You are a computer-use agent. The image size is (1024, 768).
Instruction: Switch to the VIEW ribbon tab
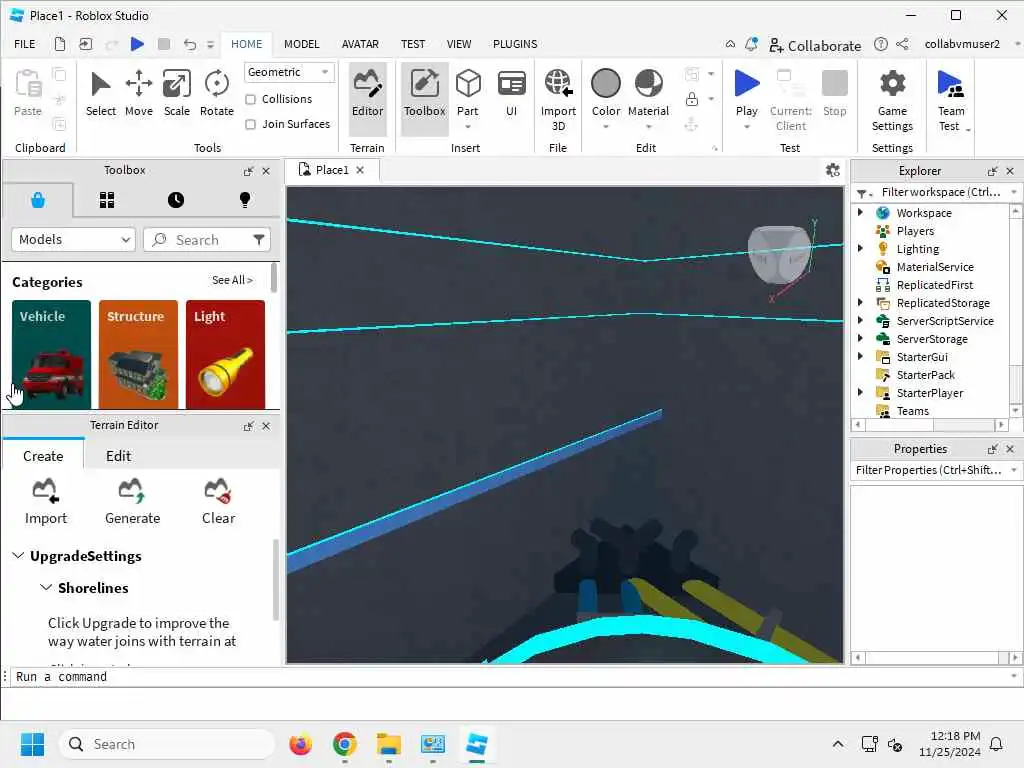(x=458, y=44)
